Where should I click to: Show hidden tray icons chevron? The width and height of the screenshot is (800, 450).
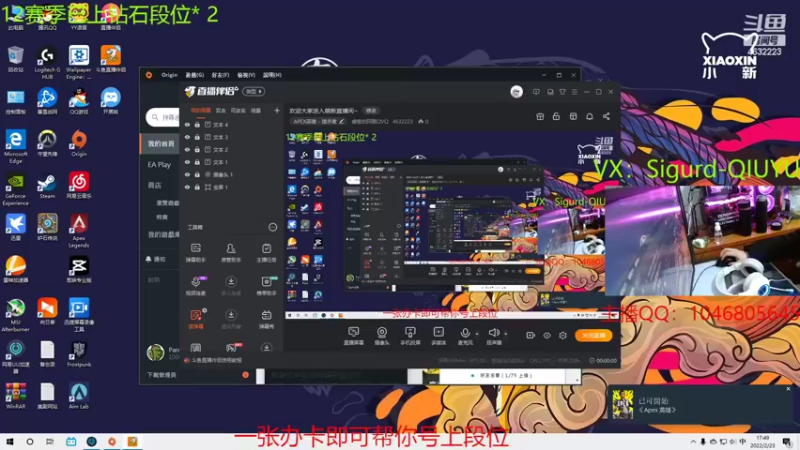[693, 442]
